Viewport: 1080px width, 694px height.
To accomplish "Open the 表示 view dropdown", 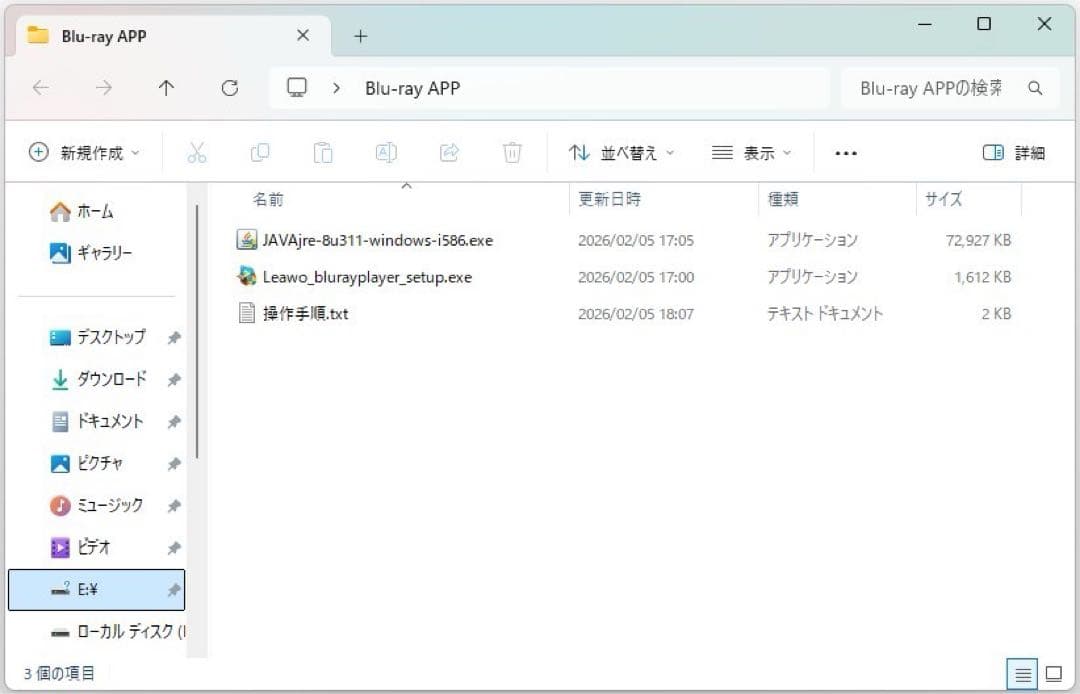I will click(751, 152).
